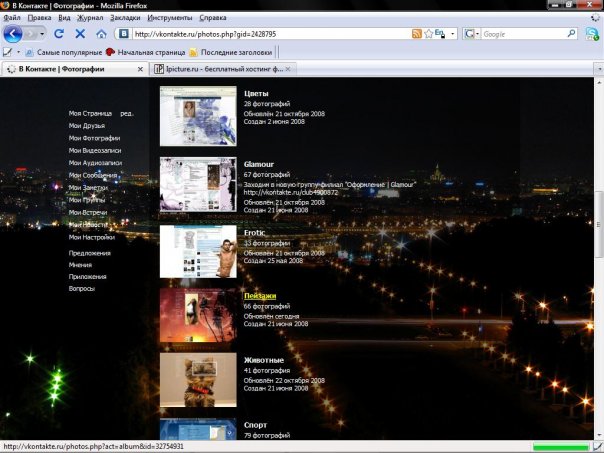
Task: Click the page vertical scrollbar thumb
Action: pyautogui.click(x=599, y=225)
